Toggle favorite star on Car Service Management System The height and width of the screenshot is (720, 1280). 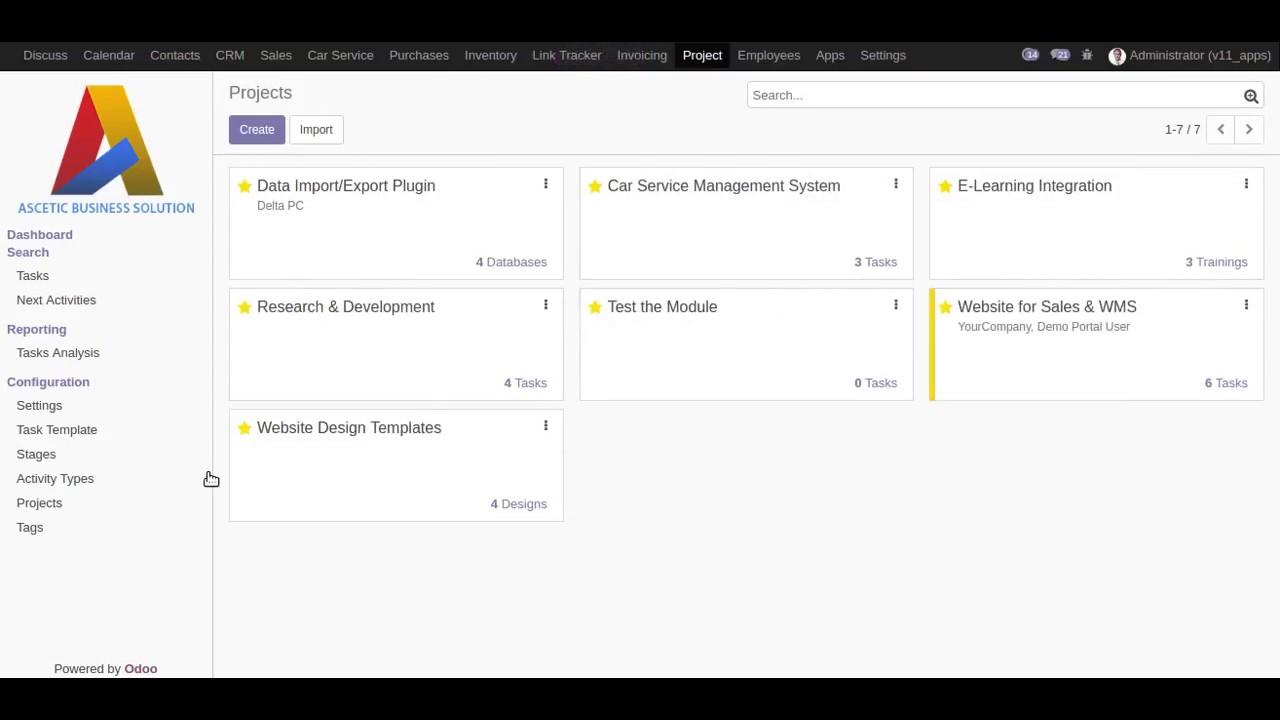tap(595, 186)
